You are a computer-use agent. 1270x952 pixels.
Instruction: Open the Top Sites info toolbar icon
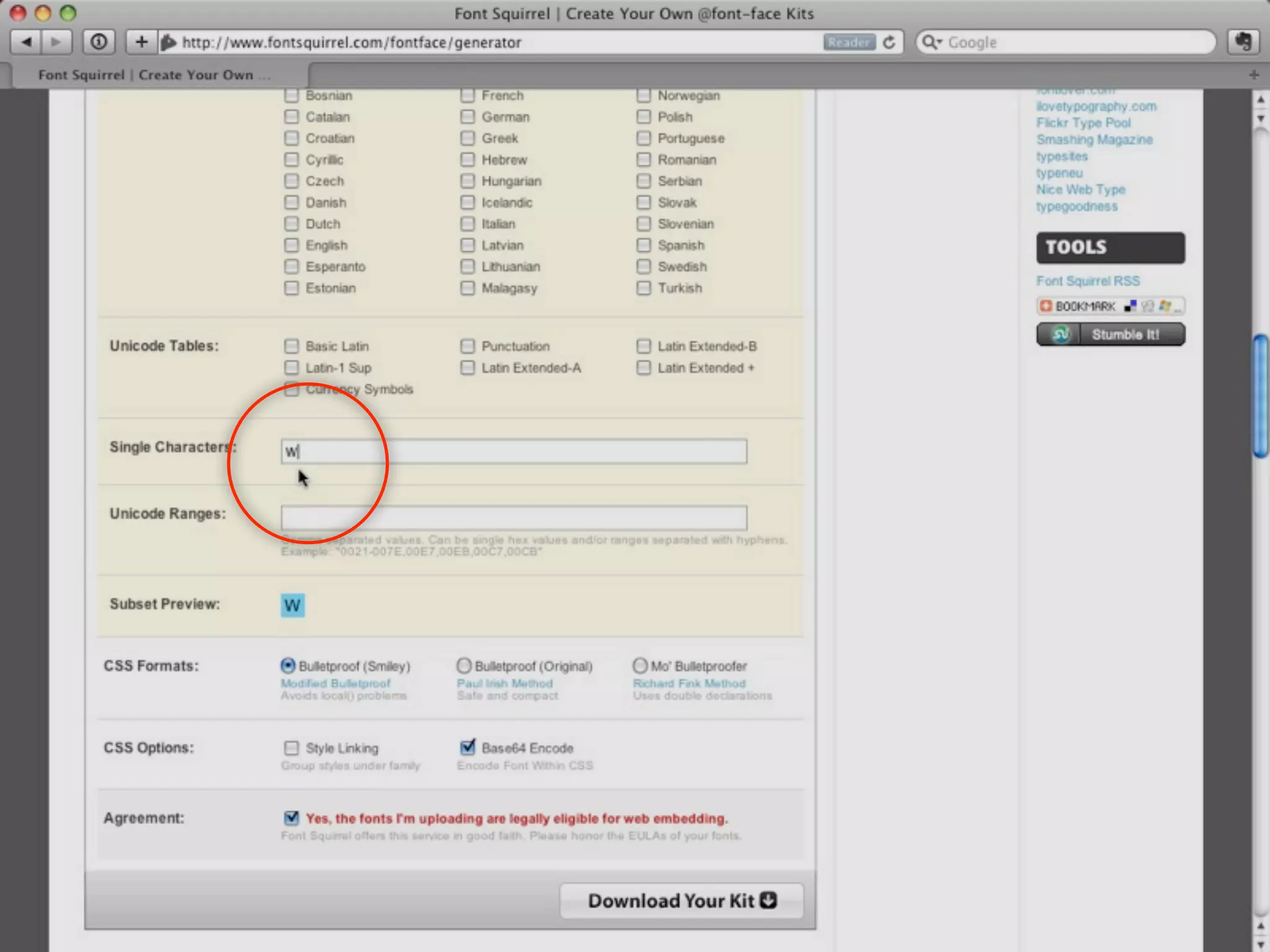pyautogui.click(x=99, y=42)
